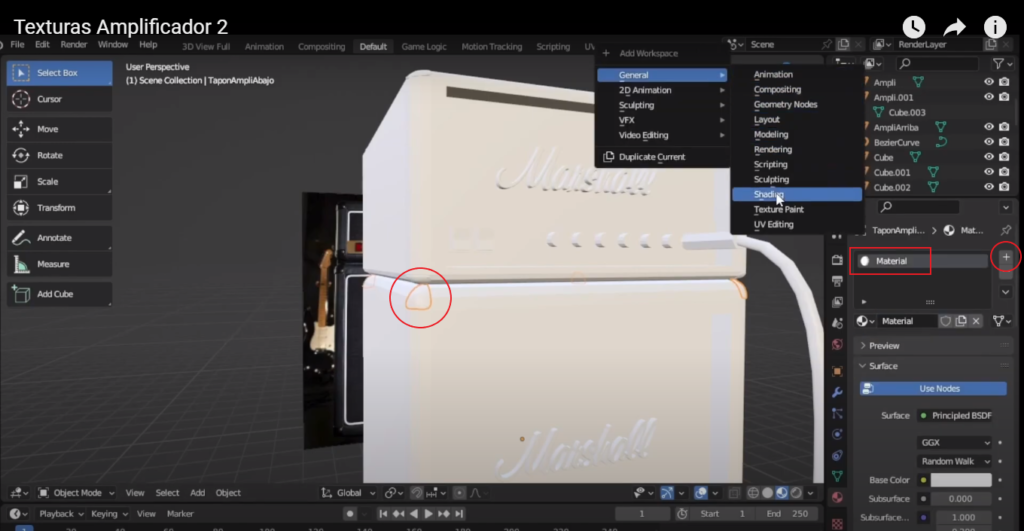Choose the Measure tool
Image resolution: width=1024 pixels, height=531 pixels.
59,264
